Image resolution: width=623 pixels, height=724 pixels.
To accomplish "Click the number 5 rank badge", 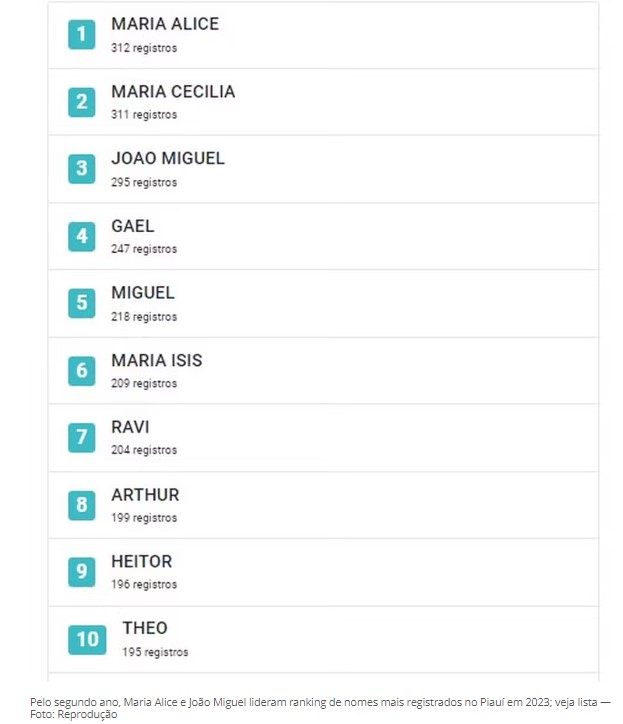I will pos(82,303).
